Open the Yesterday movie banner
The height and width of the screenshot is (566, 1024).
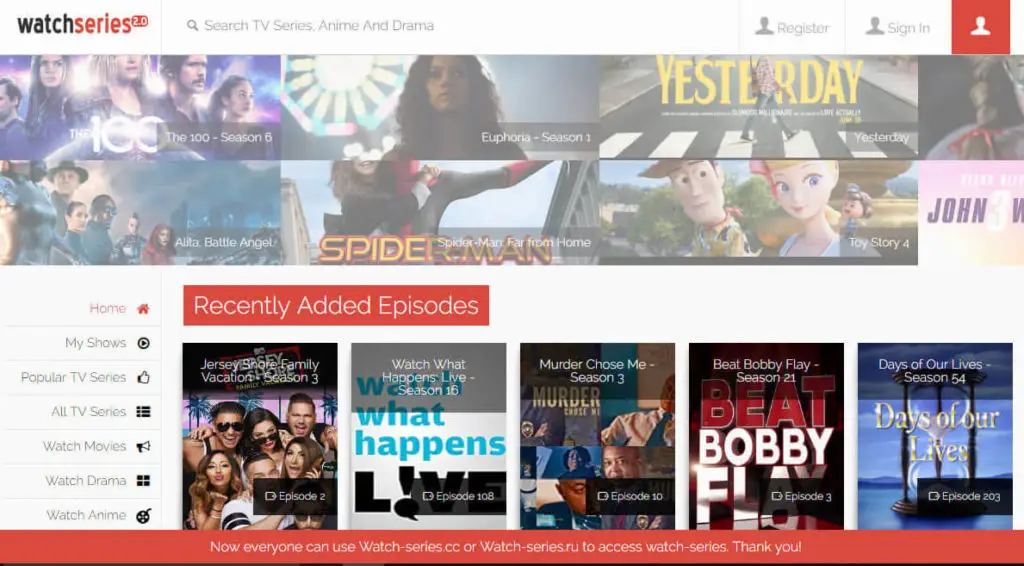pos(758,107)
